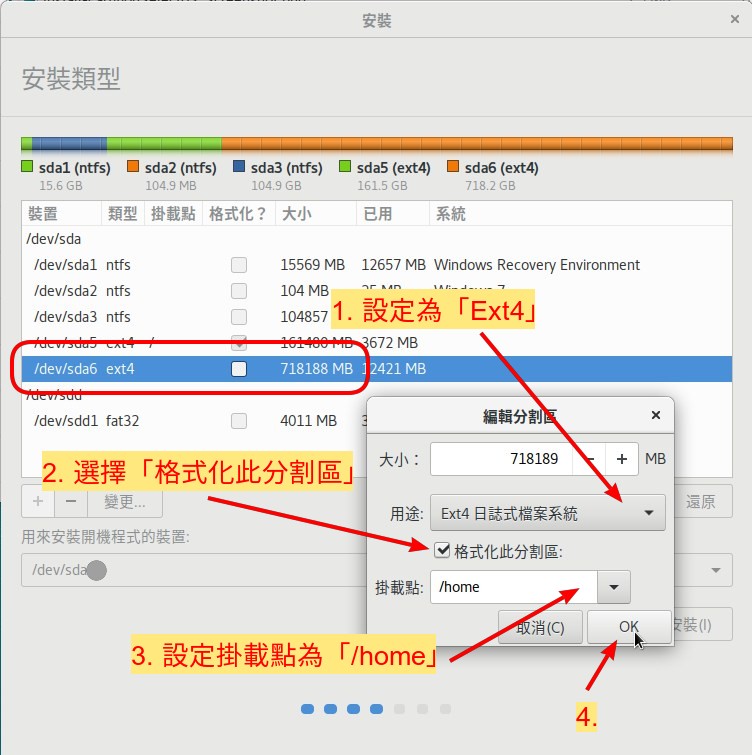Open the 用途 Ext4 filesystem dropdown
This screenshot has height=755, width=752.
pos(548,514)
